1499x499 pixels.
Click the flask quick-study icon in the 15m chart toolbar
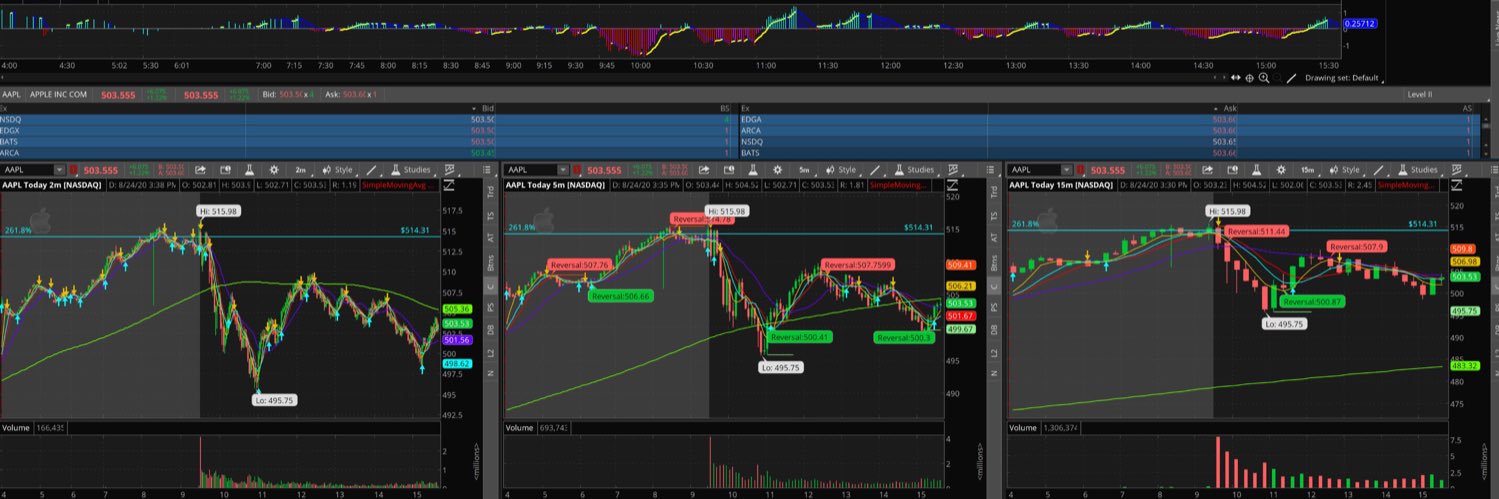(x=1256, y=170)
